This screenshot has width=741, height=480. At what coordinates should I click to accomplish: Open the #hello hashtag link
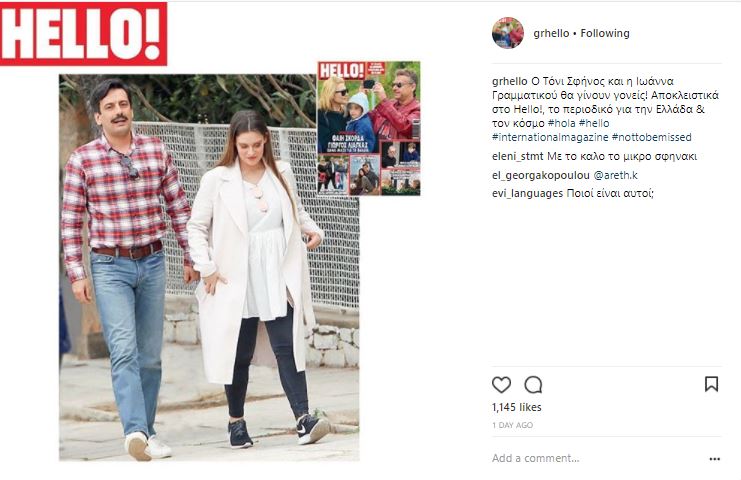pos(594,123)
